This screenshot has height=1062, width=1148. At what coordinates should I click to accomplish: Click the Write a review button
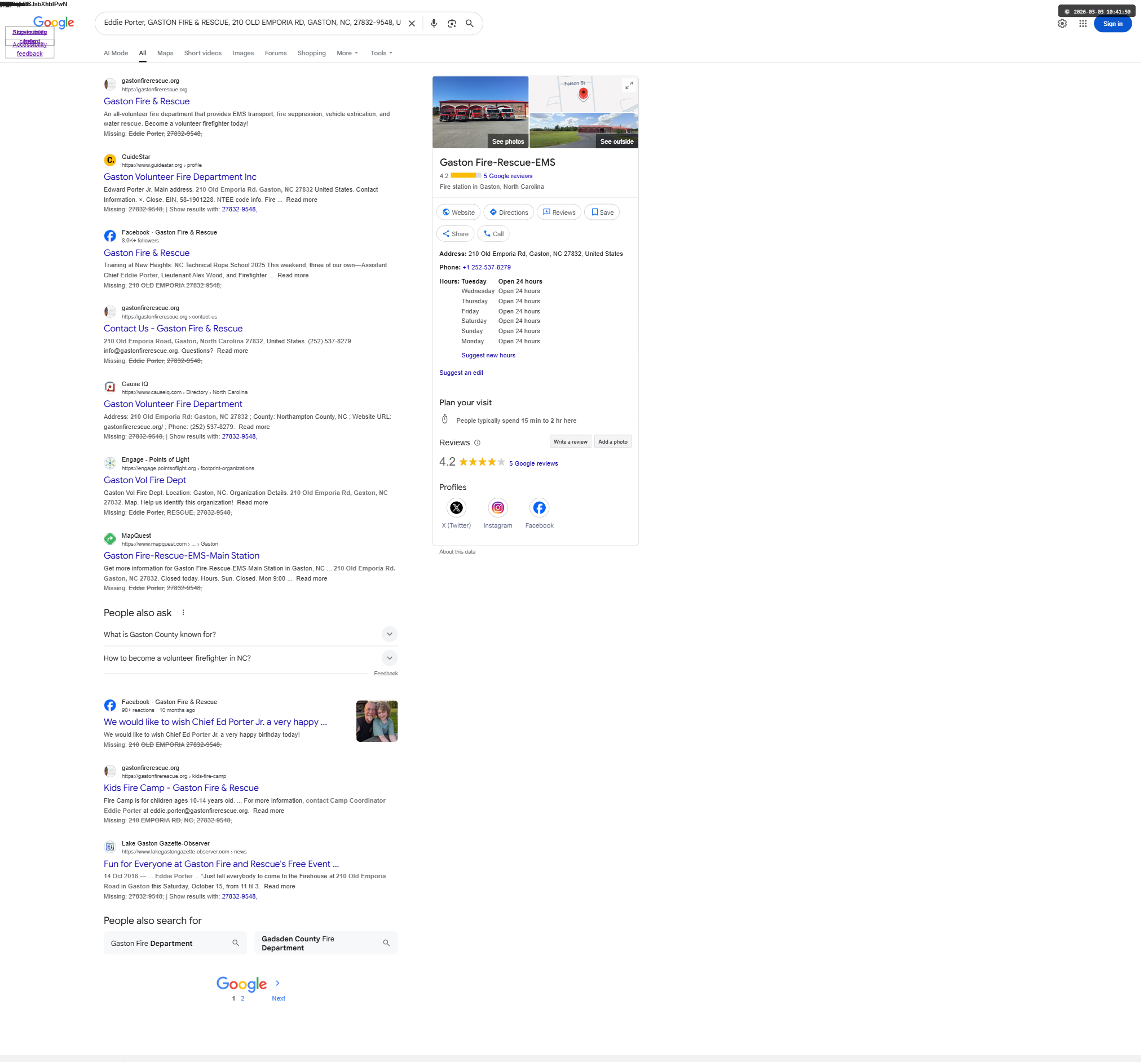coord(570,442)
